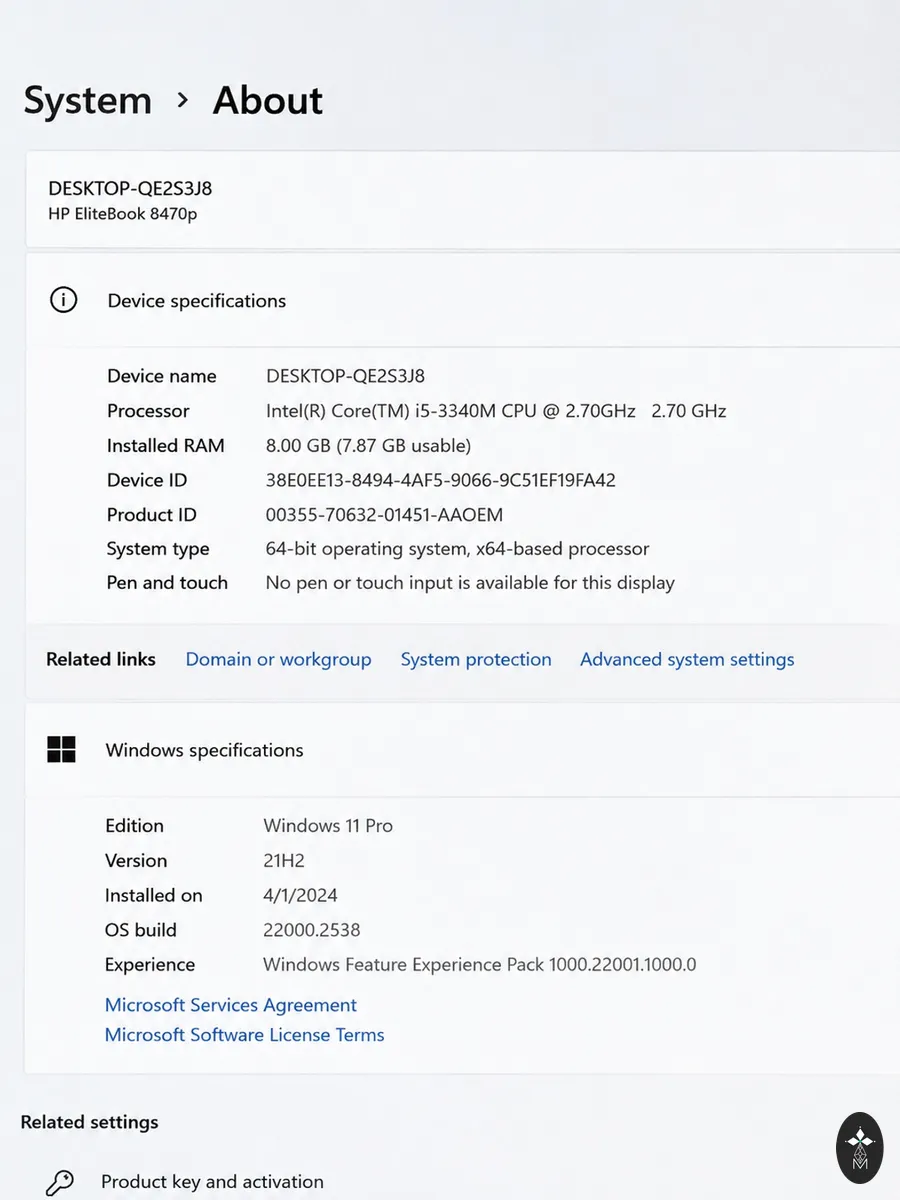Open the Microsoft Services Agreement link
The image size is (900, 1200).
click(x=231, y=1005)
